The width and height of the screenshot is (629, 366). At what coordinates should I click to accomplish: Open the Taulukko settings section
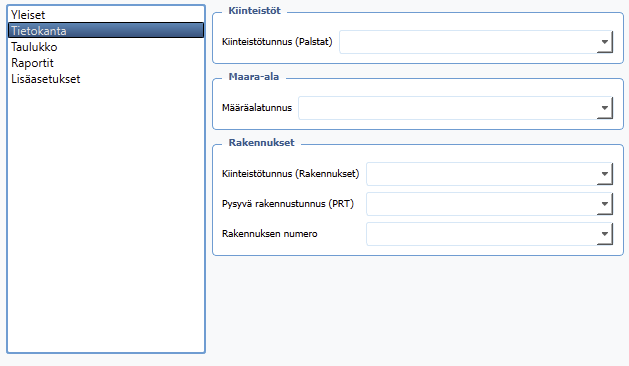pyautogui.click(x=106, y=47)
